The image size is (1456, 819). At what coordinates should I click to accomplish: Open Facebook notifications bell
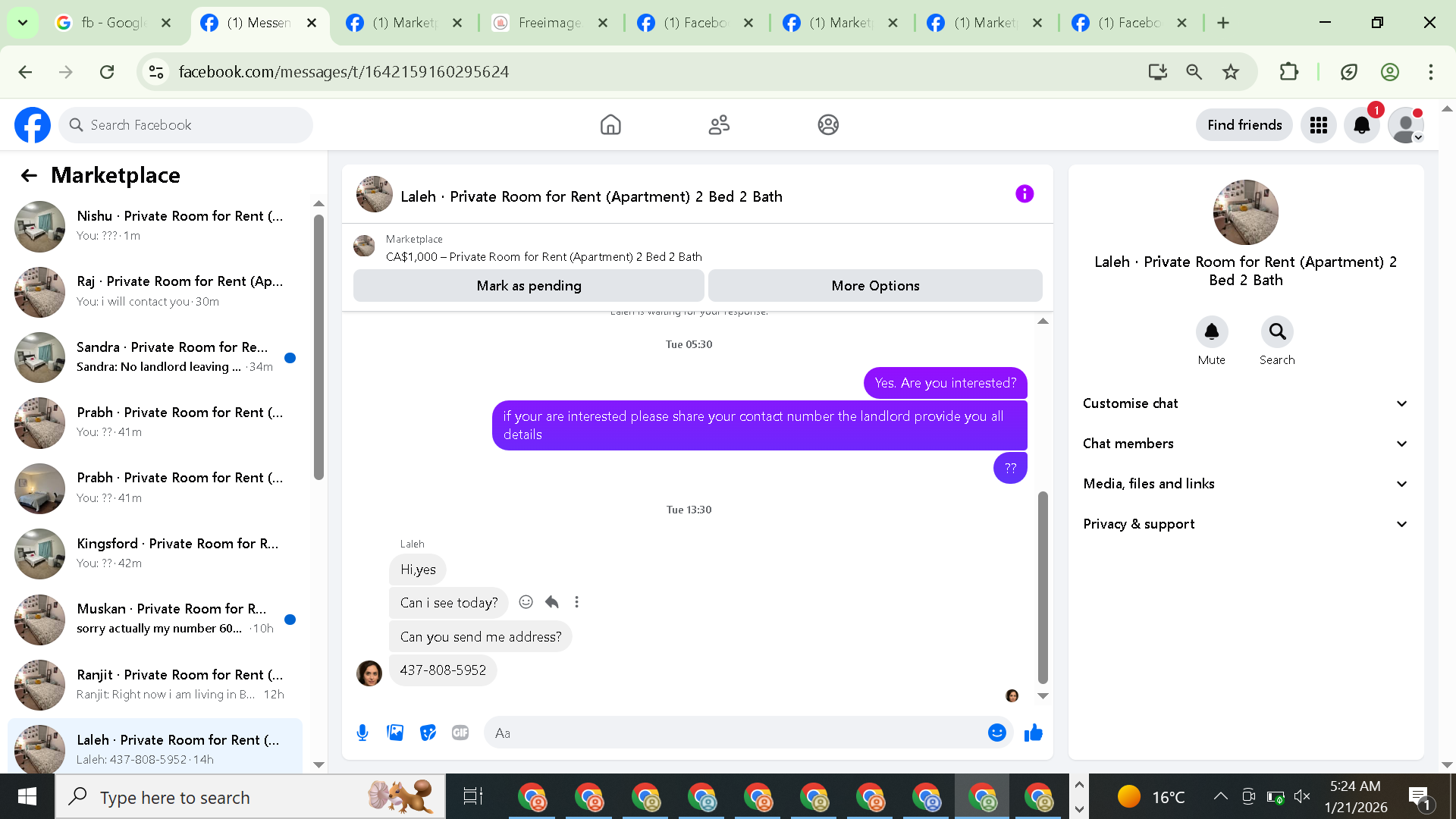click(1361, 125)
